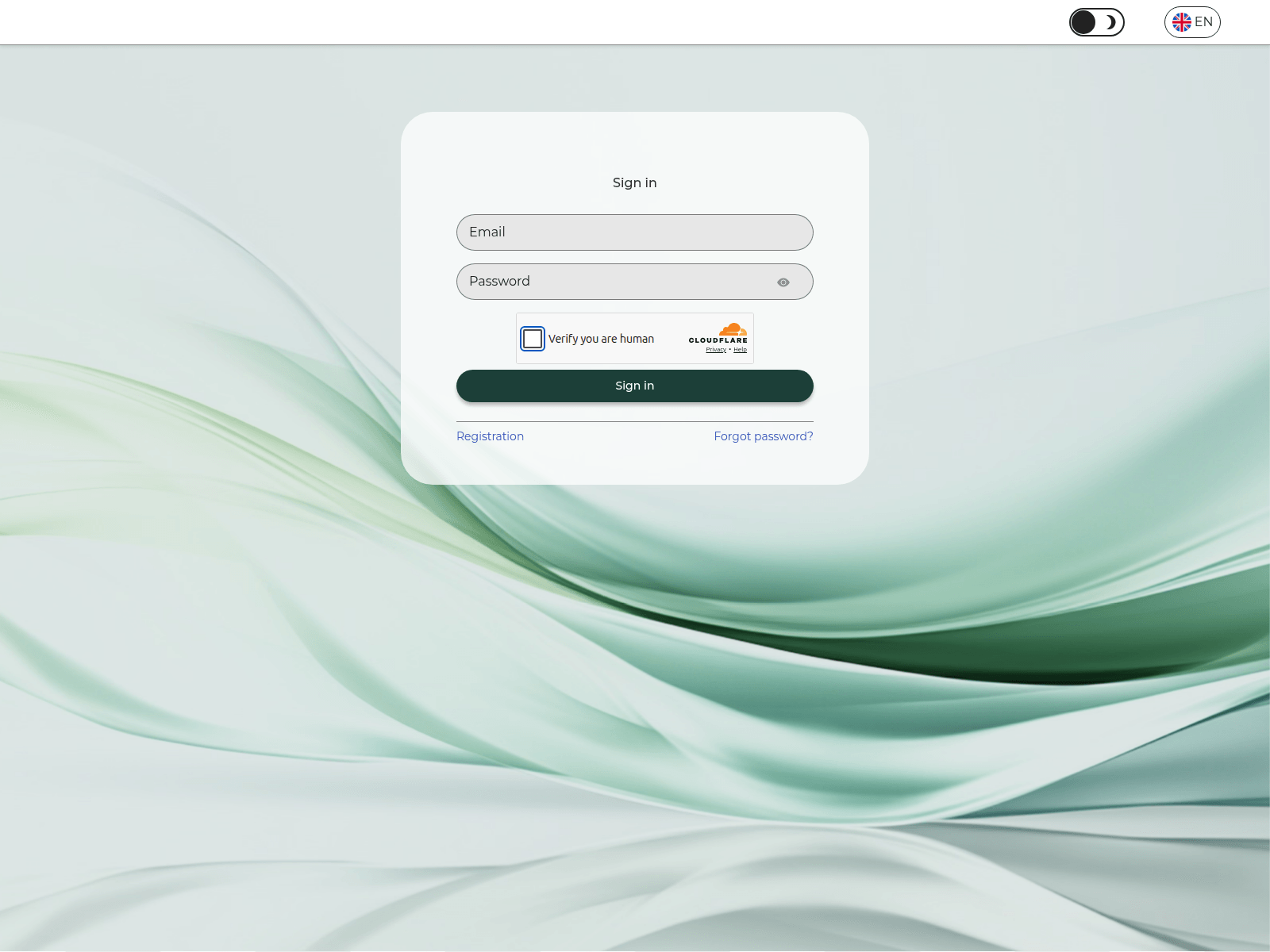The width and height of the screenshot is (1270, 952).
Task: Open the Cloudflare Privacy link
Action: [716, 350]
